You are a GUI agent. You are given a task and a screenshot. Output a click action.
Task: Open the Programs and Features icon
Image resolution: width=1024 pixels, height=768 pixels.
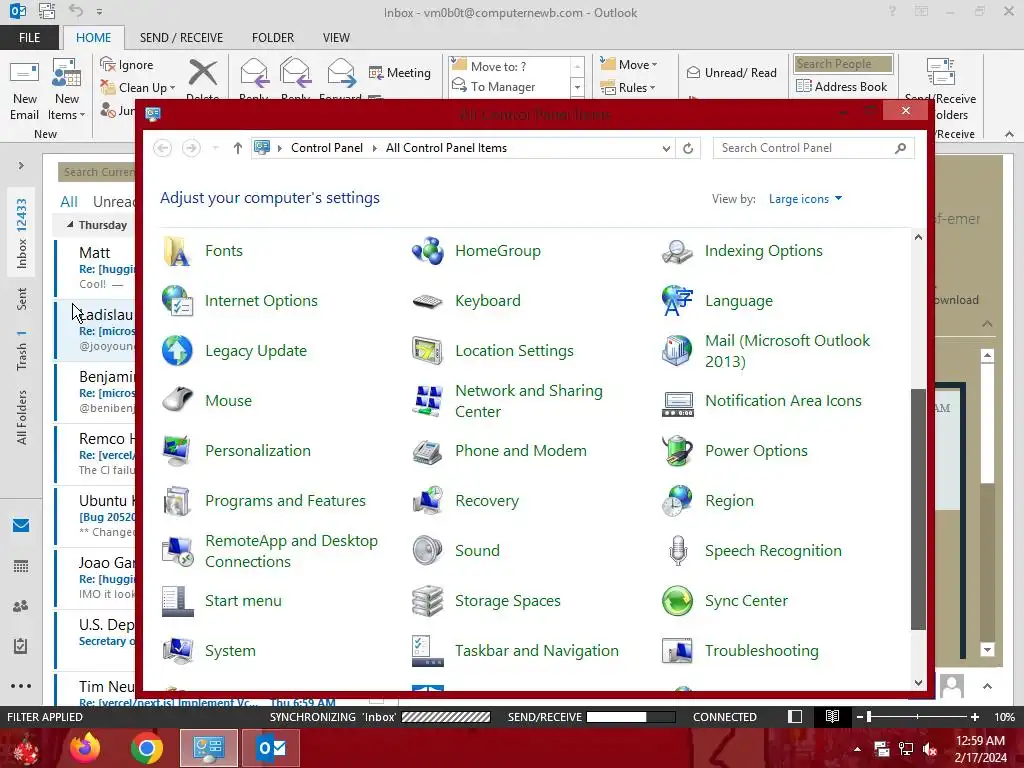[177, 501]
